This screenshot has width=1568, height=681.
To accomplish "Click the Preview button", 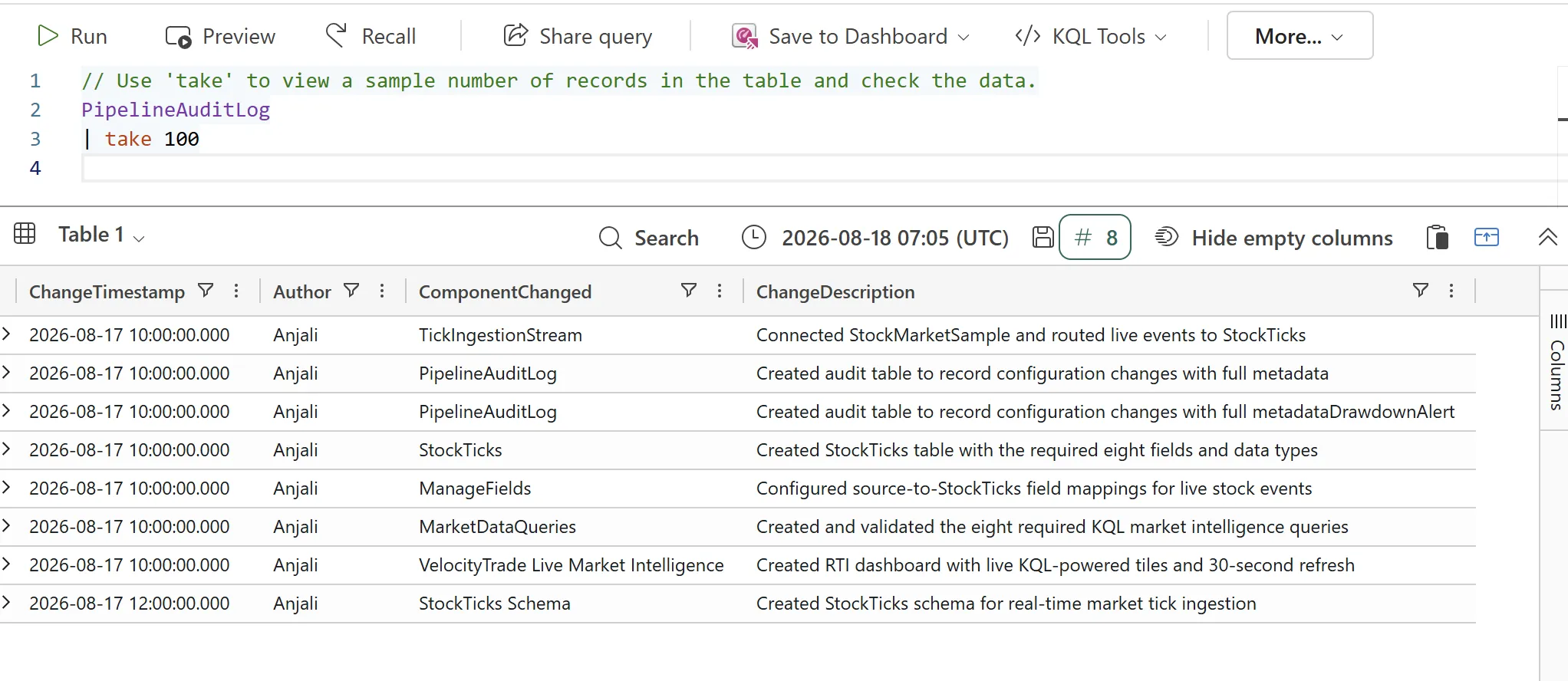I will [x=220, y=36].
